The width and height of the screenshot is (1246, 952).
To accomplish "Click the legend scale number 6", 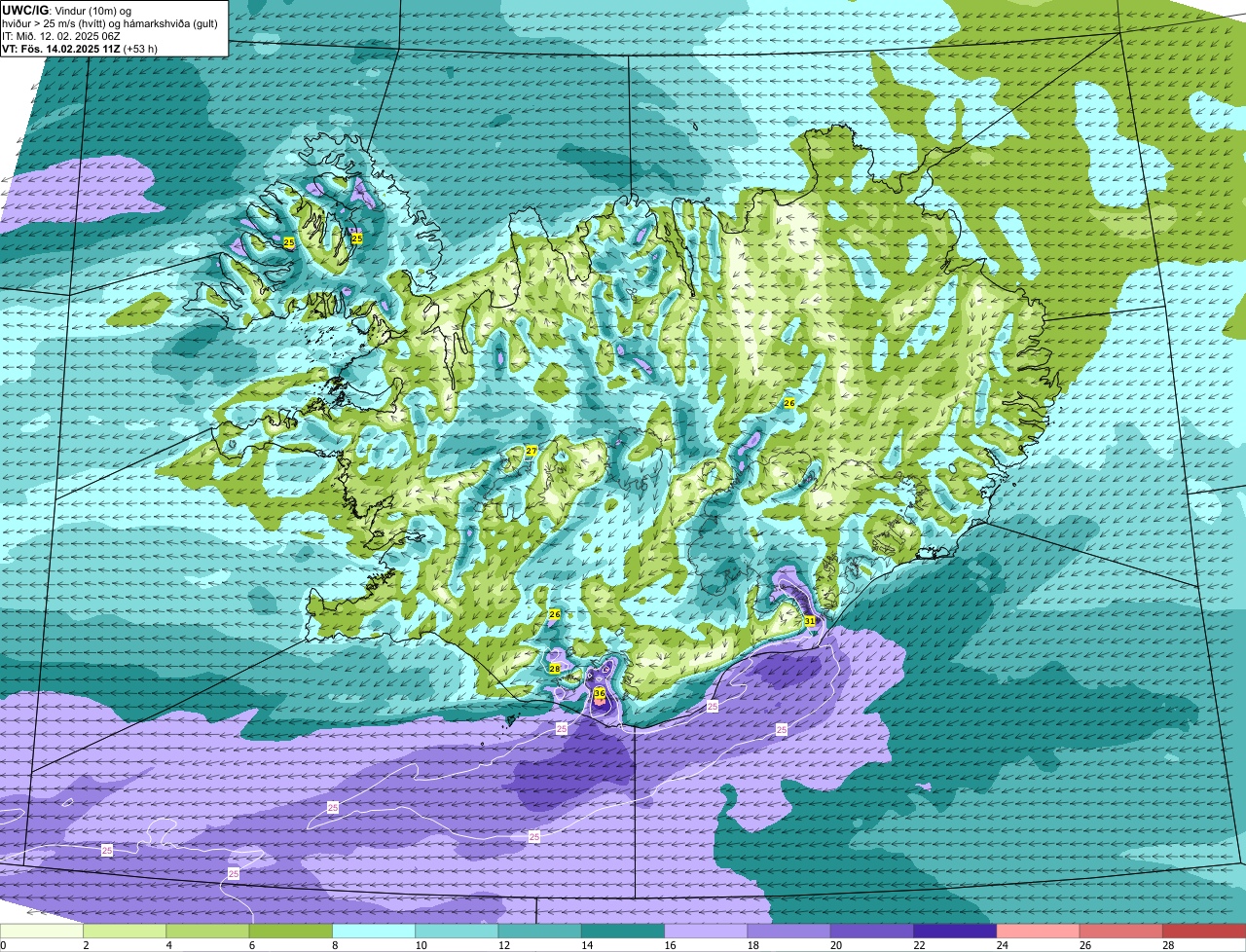I will coord(251,945).
